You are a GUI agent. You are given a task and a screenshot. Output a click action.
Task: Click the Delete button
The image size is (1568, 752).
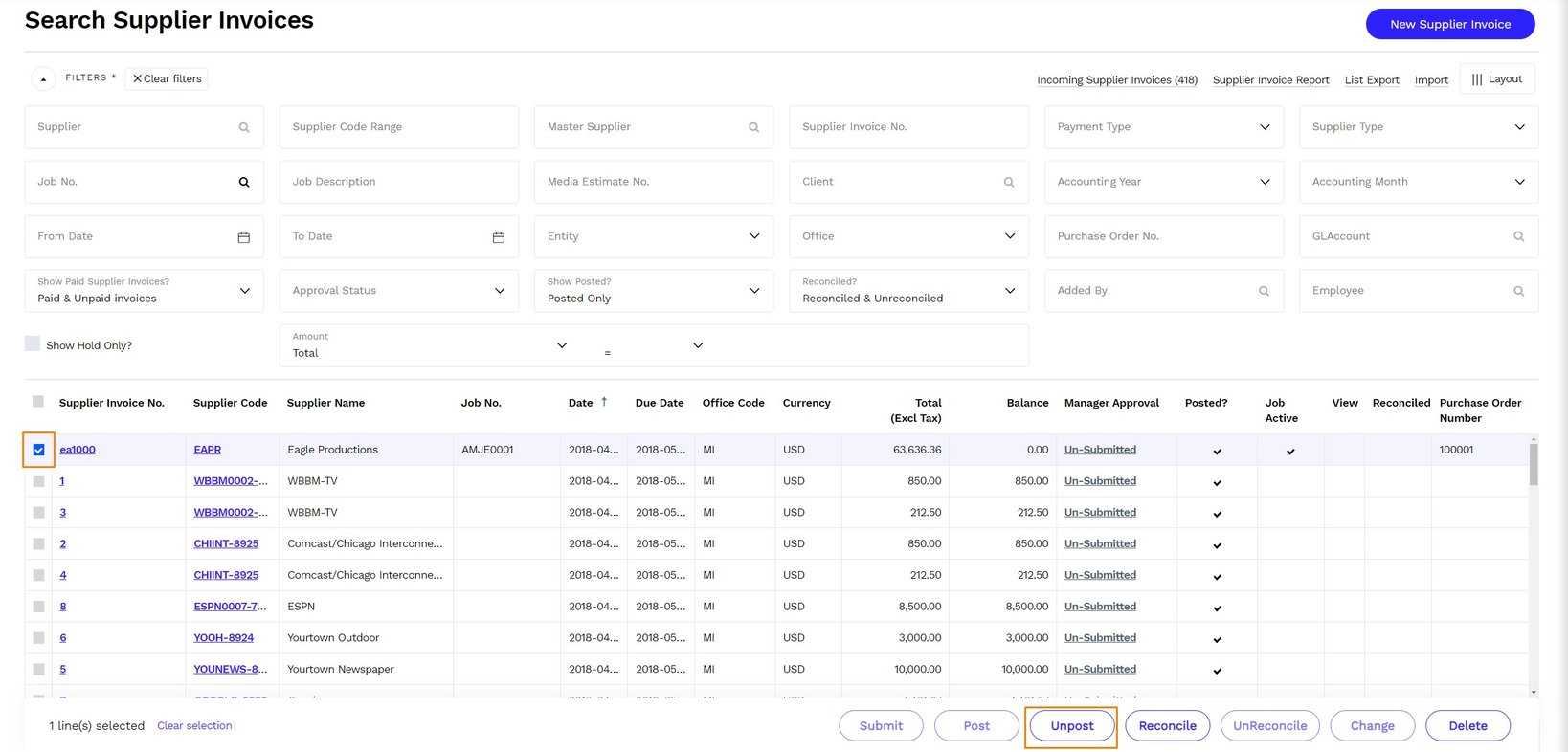tap(1468, 726)
